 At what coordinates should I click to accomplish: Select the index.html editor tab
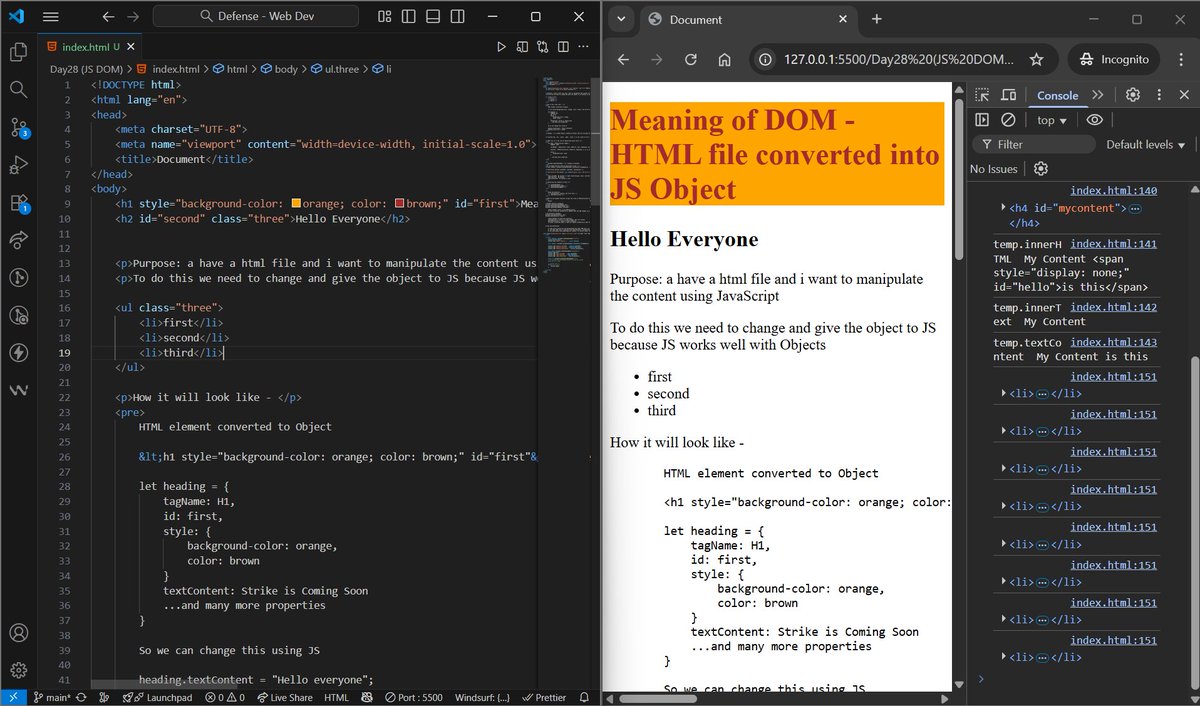88,46
